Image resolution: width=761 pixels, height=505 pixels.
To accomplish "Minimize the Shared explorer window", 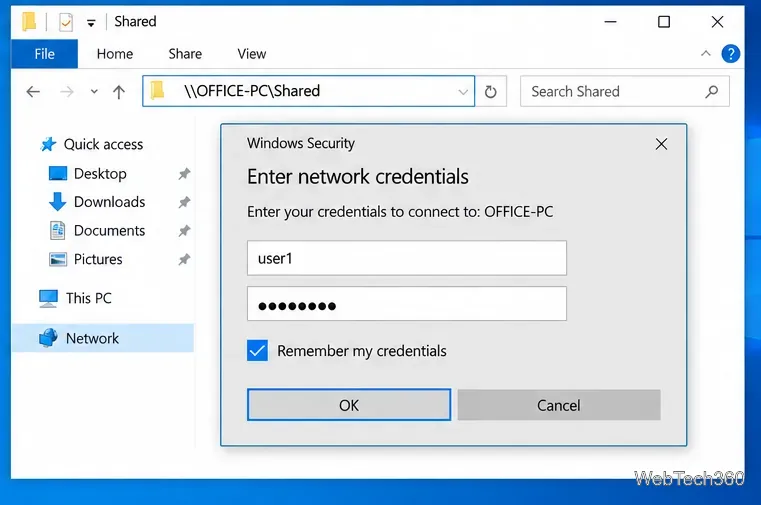I will click(x=610, y=22).
